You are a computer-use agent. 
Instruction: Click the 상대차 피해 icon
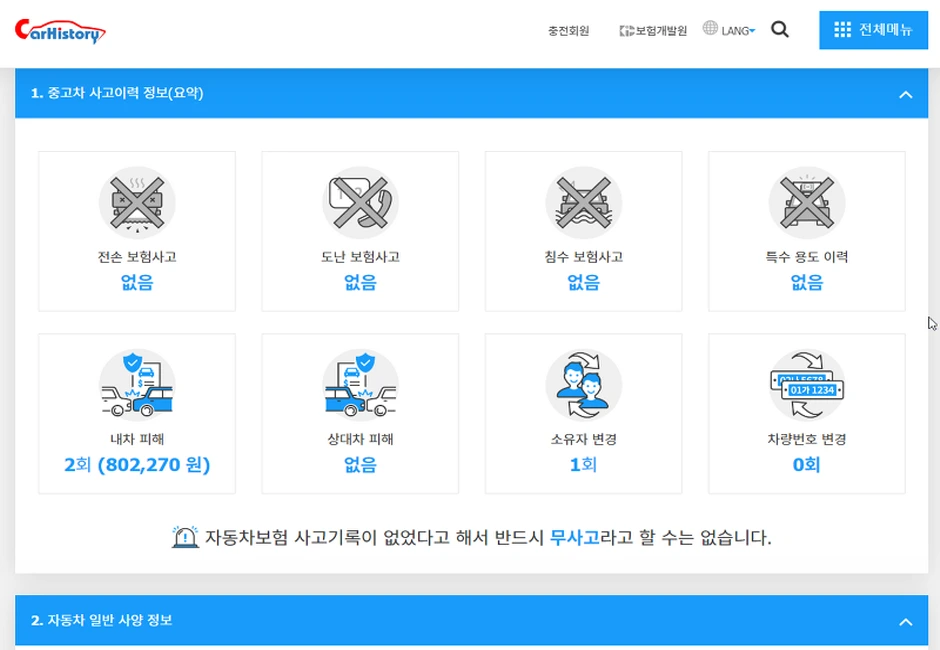tap(360, 383)
